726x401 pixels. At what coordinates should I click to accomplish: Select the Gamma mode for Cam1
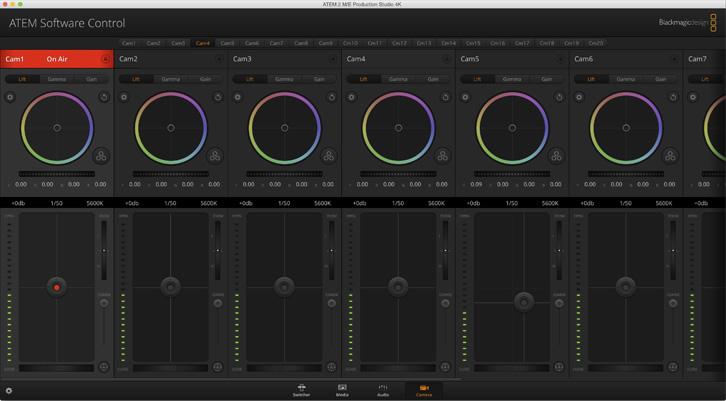tap(57, 79)
